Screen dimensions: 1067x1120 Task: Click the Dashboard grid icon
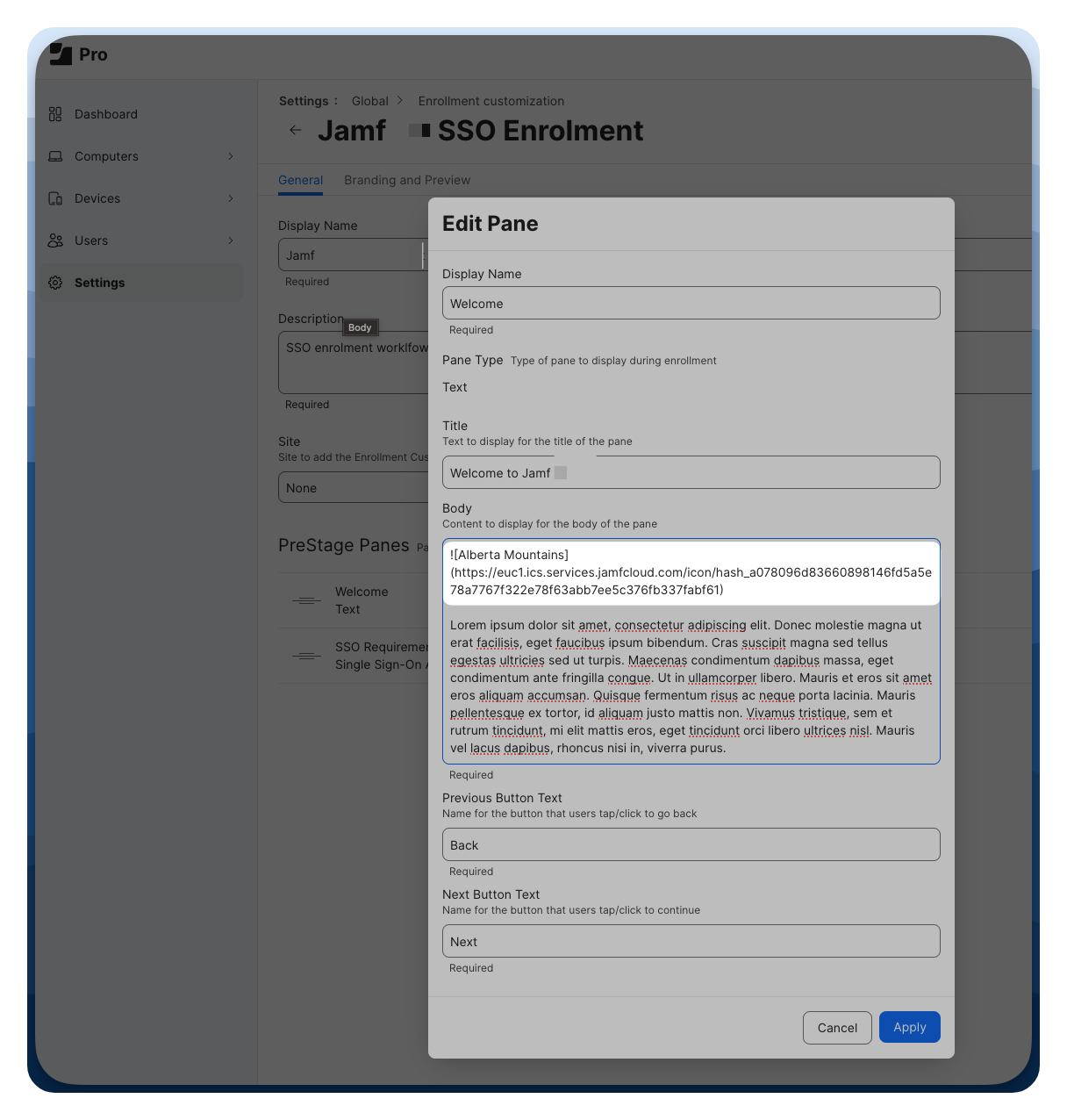pos(55,114)
